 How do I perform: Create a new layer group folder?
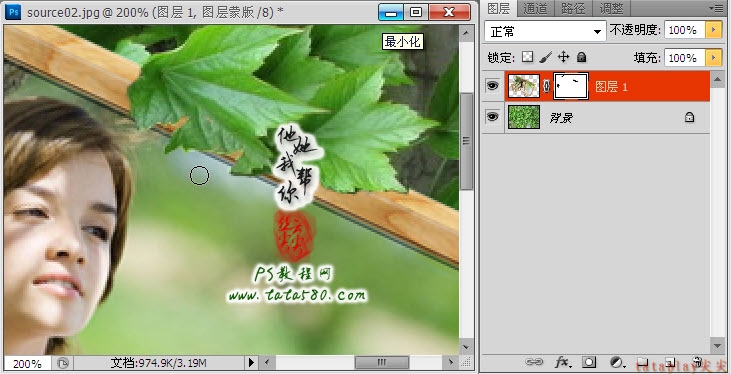(643, 362)
